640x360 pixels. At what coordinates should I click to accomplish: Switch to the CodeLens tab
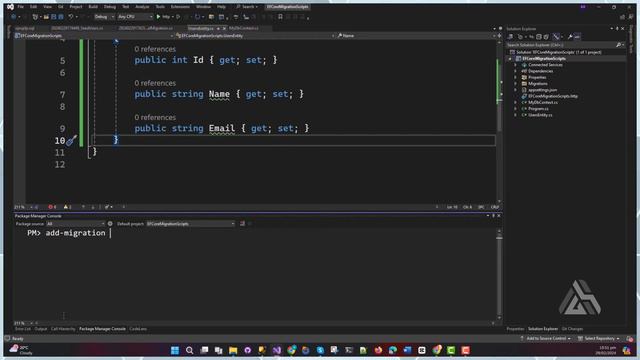click(138, 329)
